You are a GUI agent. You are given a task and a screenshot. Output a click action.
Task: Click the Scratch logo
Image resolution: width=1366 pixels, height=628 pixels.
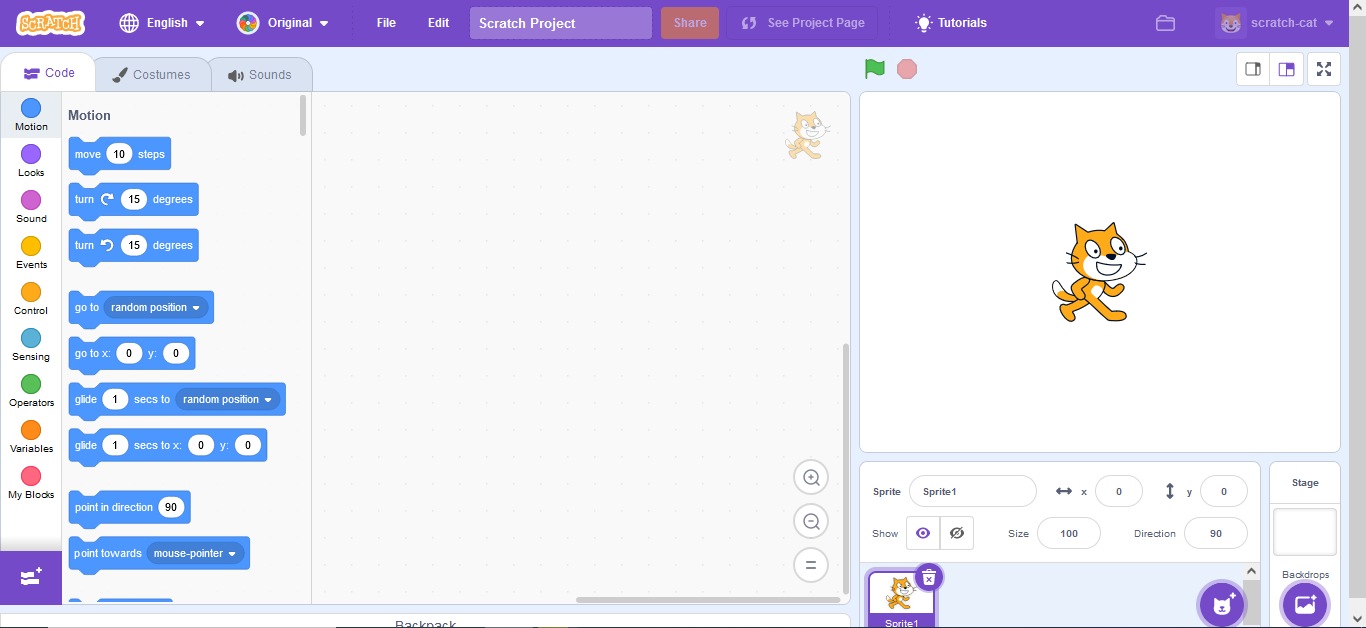click(50, 22)
